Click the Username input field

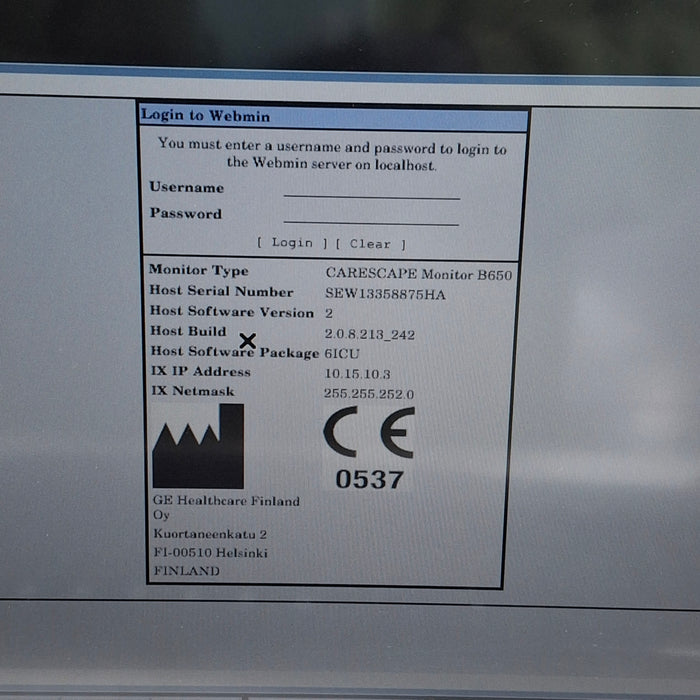pyautogui.click(x=371, y=189)
